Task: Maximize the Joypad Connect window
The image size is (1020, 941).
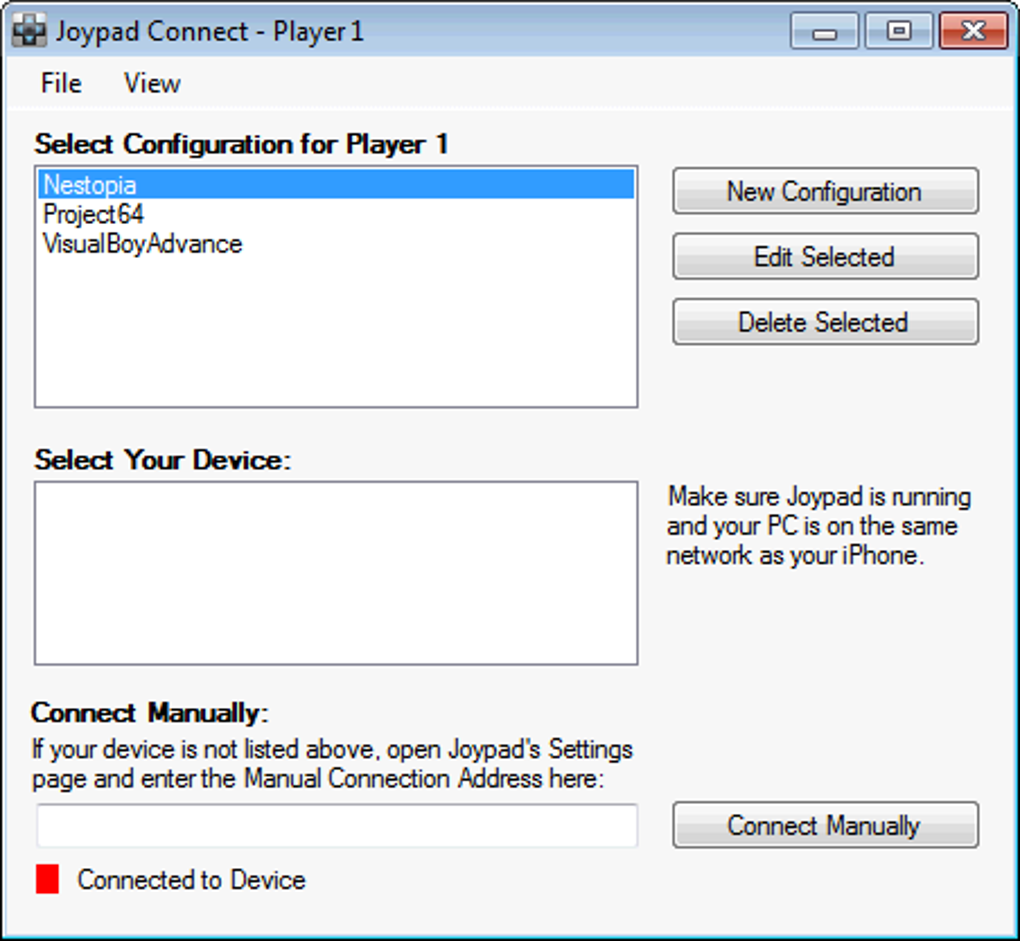Action: (x=899, y=31)
